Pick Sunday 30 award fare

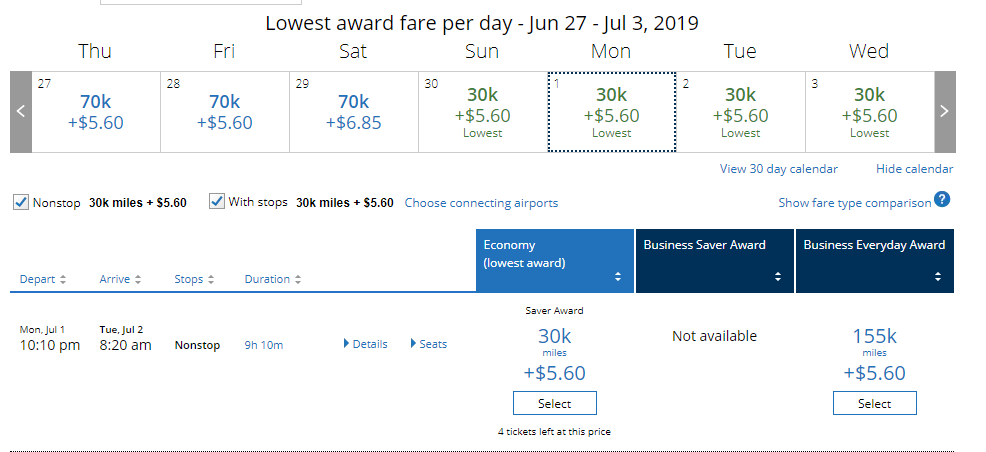tap(482, 112)
